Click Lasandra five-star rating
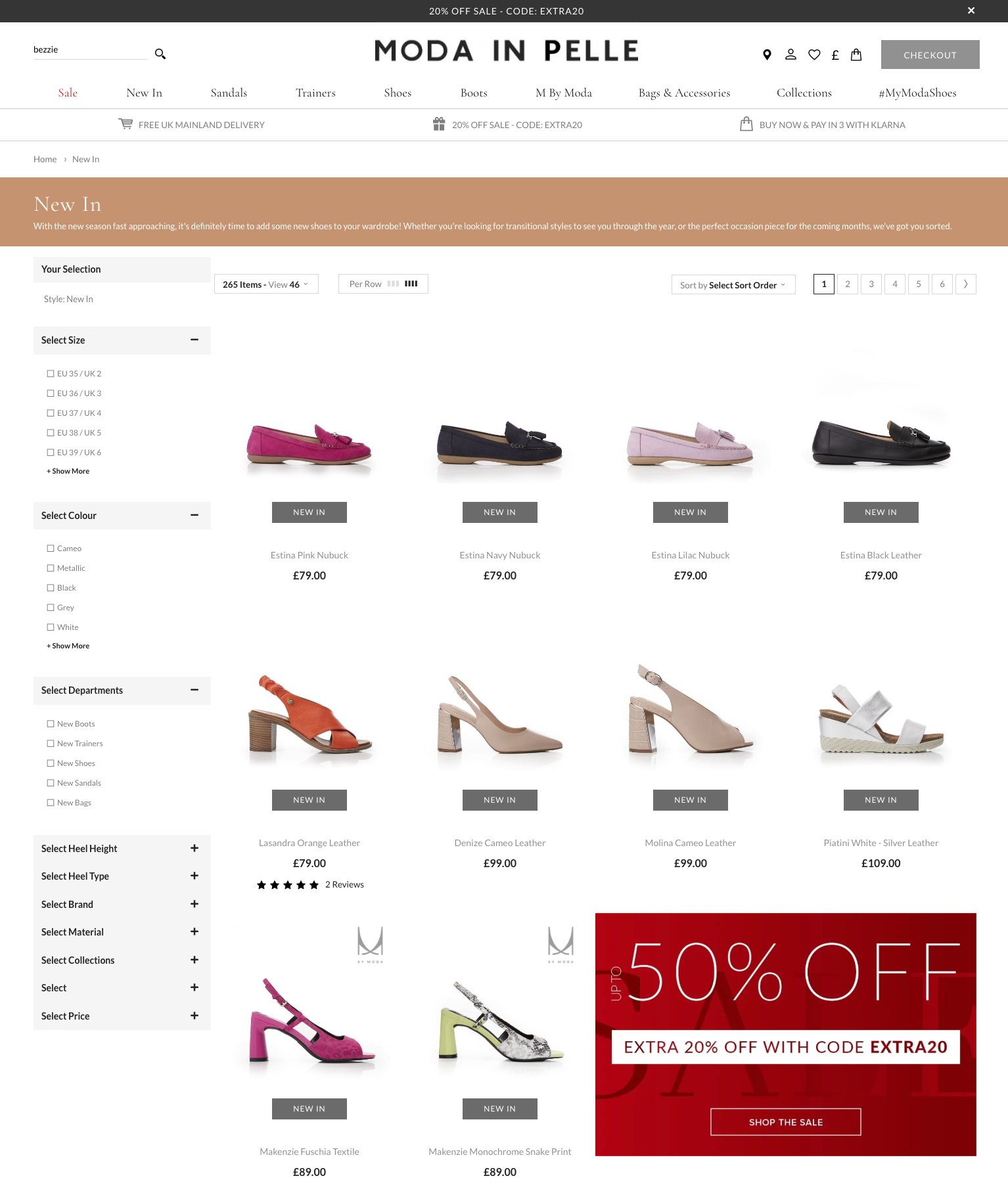 click(x=288, y=885)
